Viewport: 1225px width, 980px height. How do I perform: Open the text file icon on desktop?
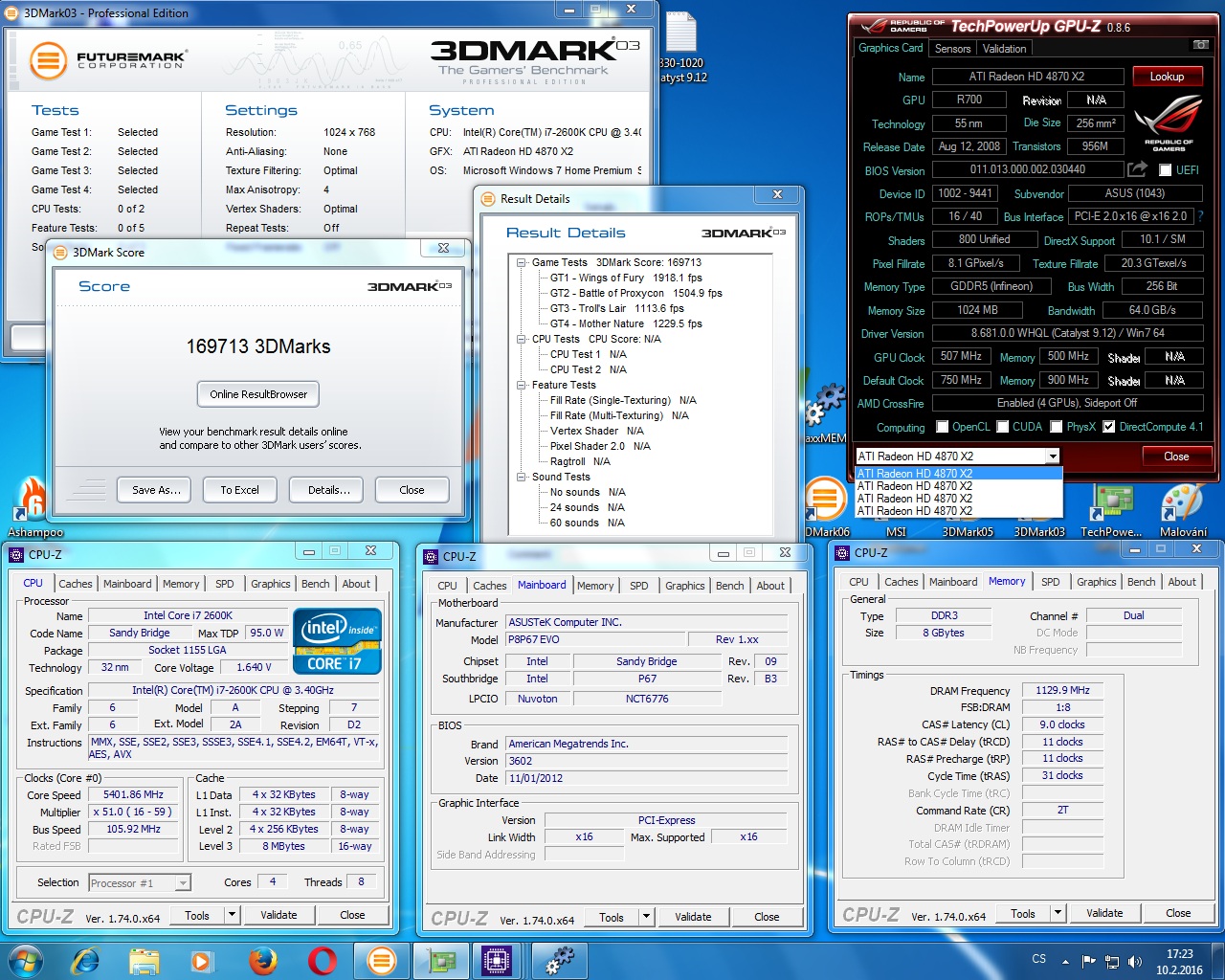[x=681, y=46]
